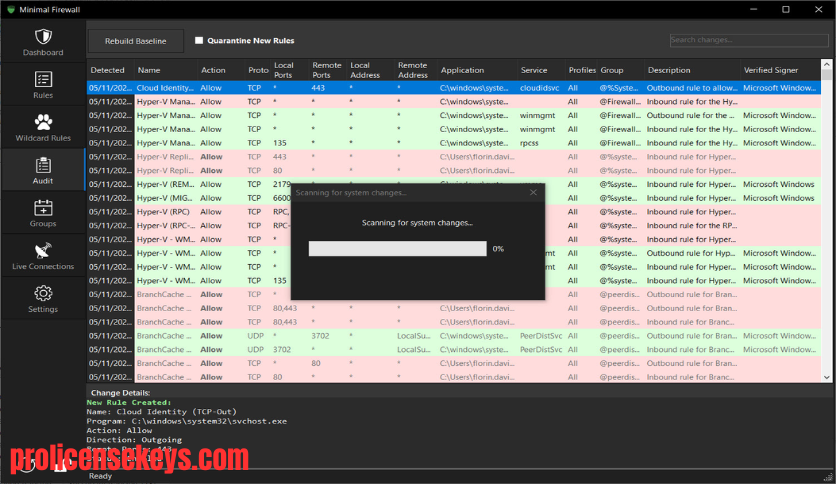This screenshot has width=836, height=484.
Task: Sort by the Detected column header
Action: 108,70
